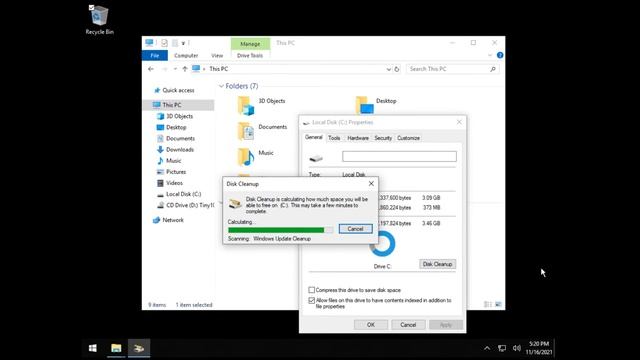Open the Recycle Bin desktop icon
This screenshot has height=360, width=640.
99,20
